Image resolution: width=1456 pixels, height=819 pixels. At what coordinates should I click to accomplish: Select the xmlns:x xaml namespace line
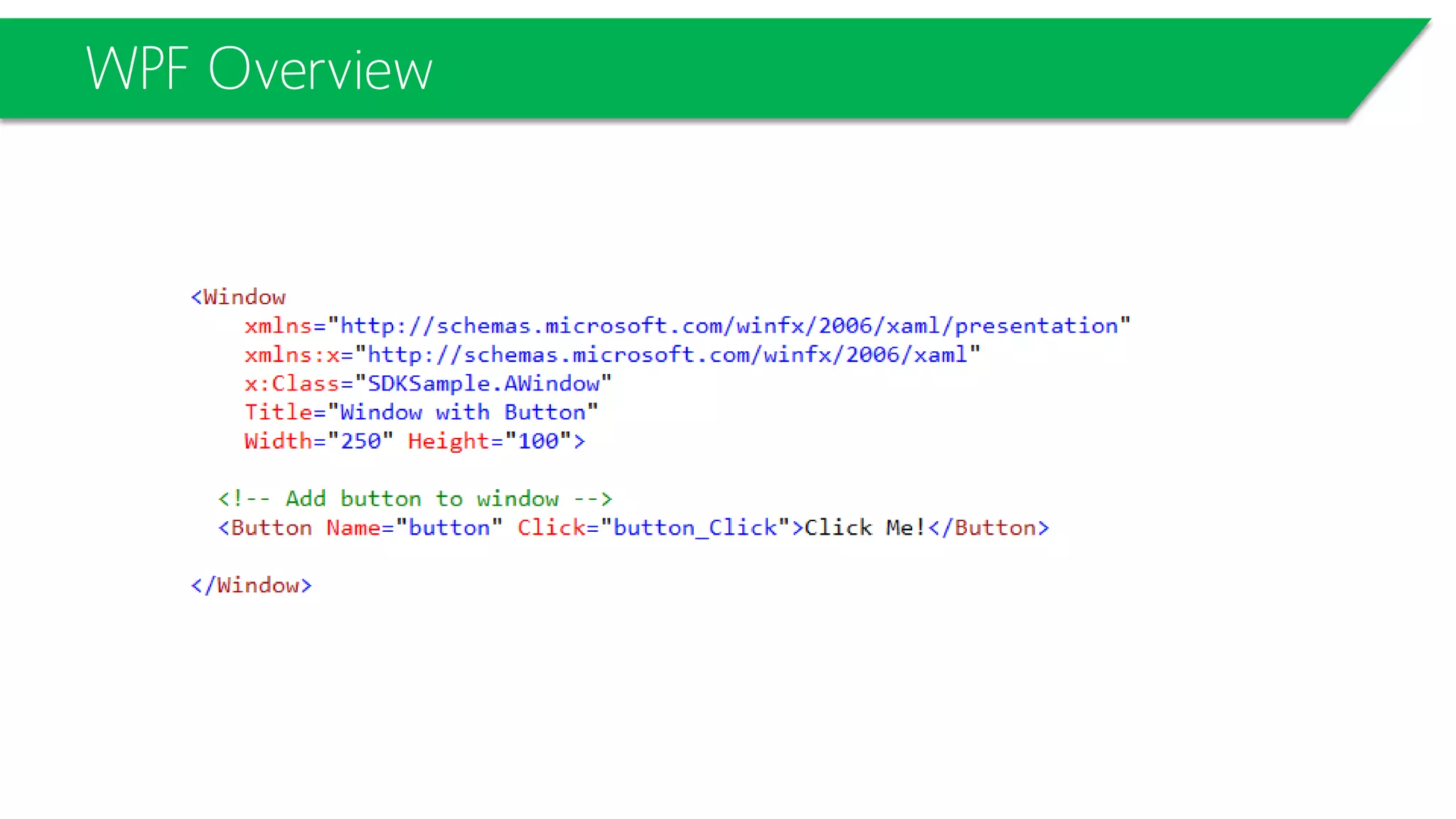pyautogui.click(x=612, y=355)
